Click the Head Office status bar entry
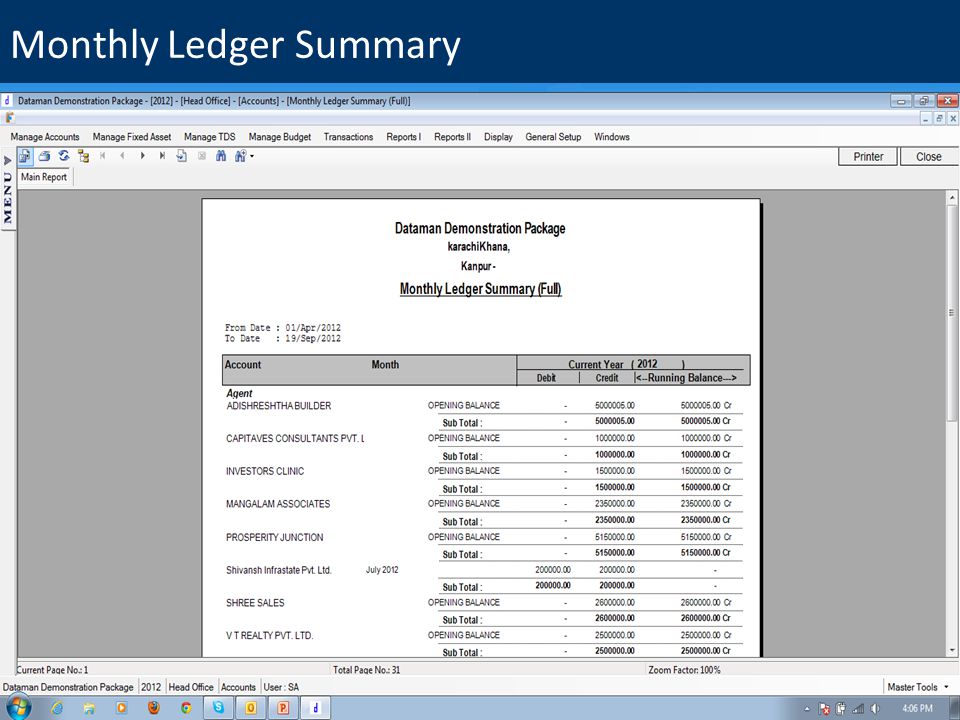The width and height of the screenshot is (960, 720). click(x=191, y=687)
